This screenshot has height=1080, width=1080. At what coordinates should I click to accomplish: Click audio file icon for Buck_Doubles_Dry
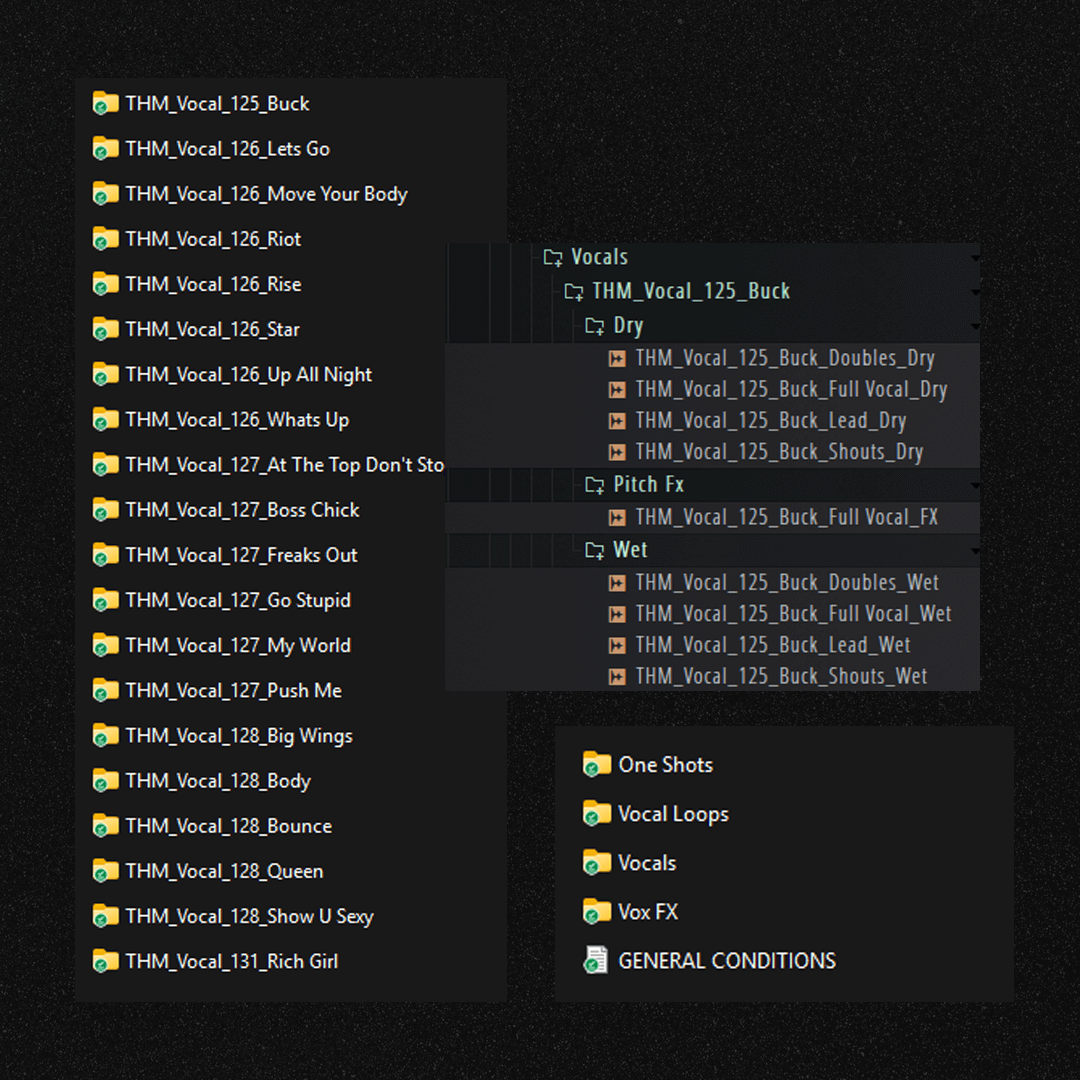pos(618,359)
